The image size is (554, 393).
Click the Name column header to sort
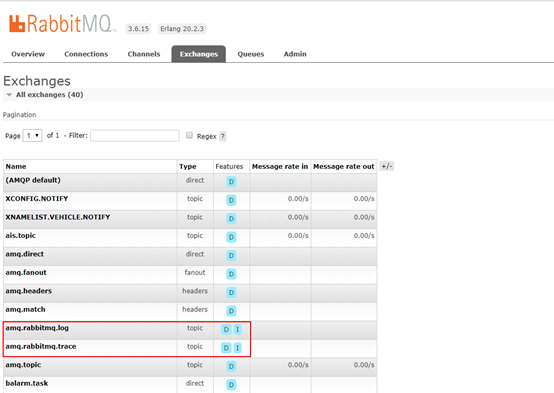pos(16,166)
